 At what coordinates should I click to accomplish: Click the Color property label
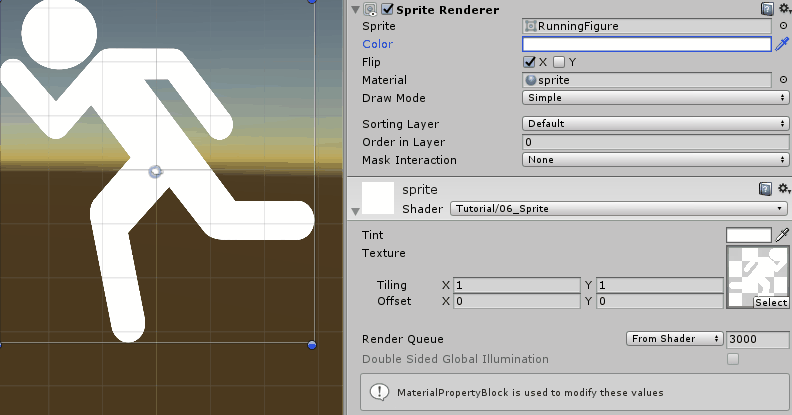coord(377,44)
